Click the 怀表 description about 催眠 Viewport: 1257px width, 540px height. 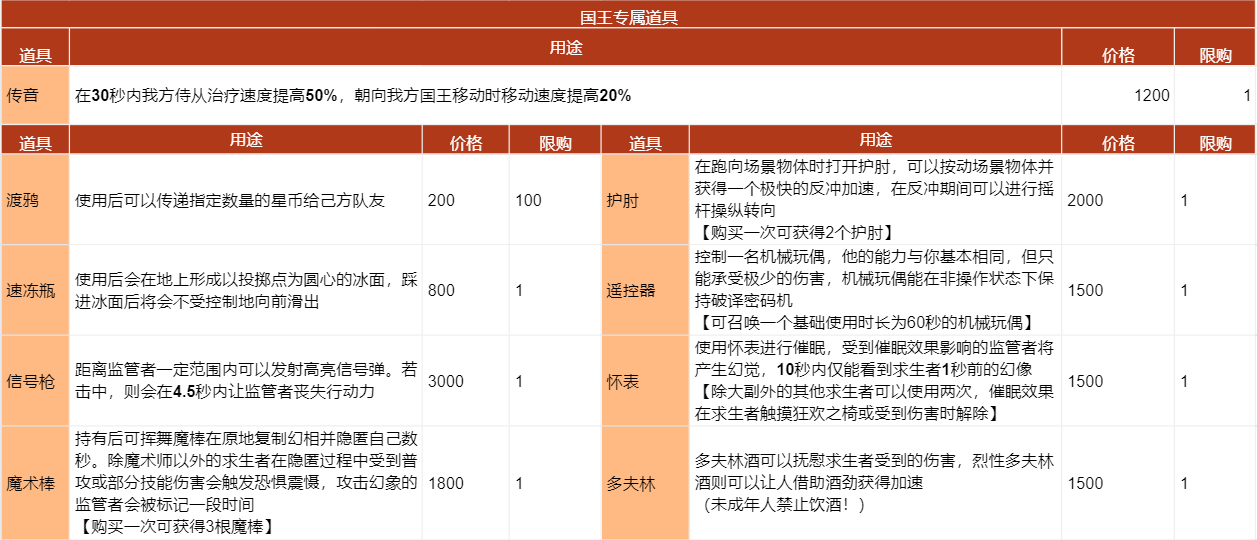874,381
